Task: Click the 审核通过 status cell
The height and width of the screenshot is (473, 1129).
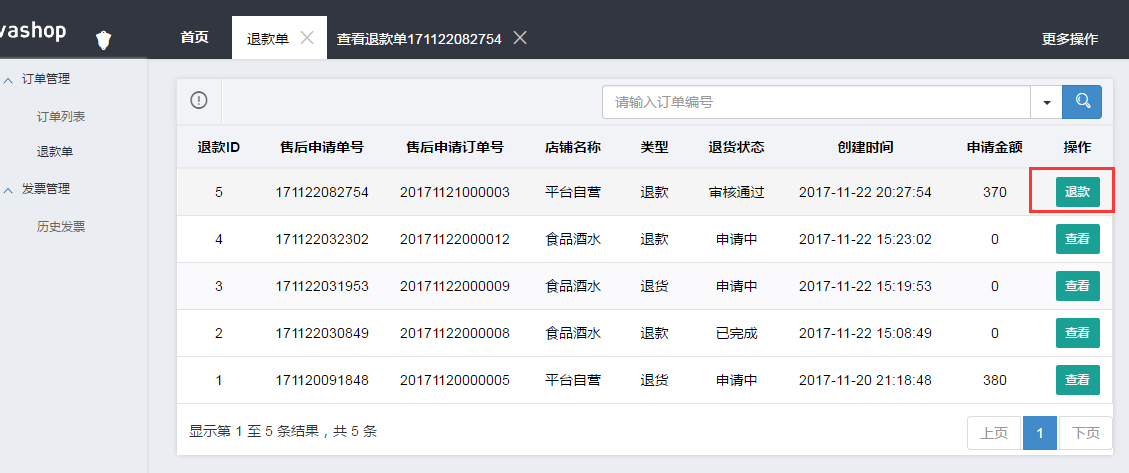Action: coord(737,192)
